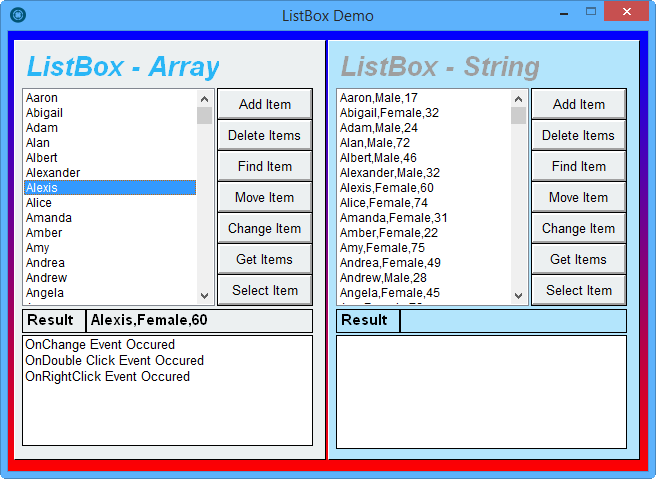Select Andrew,Male,28 in String list
The width and height of the screenshot is (656, 479).
coord(424,277)
